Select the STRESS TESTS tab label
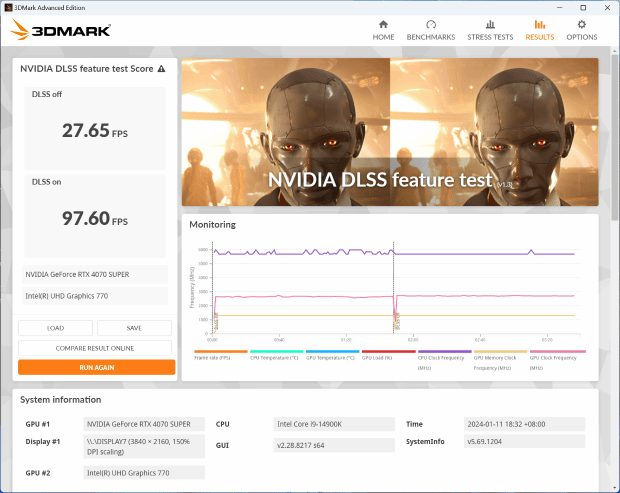Viewport: 620px width, 493px height. tap(490, 37)
